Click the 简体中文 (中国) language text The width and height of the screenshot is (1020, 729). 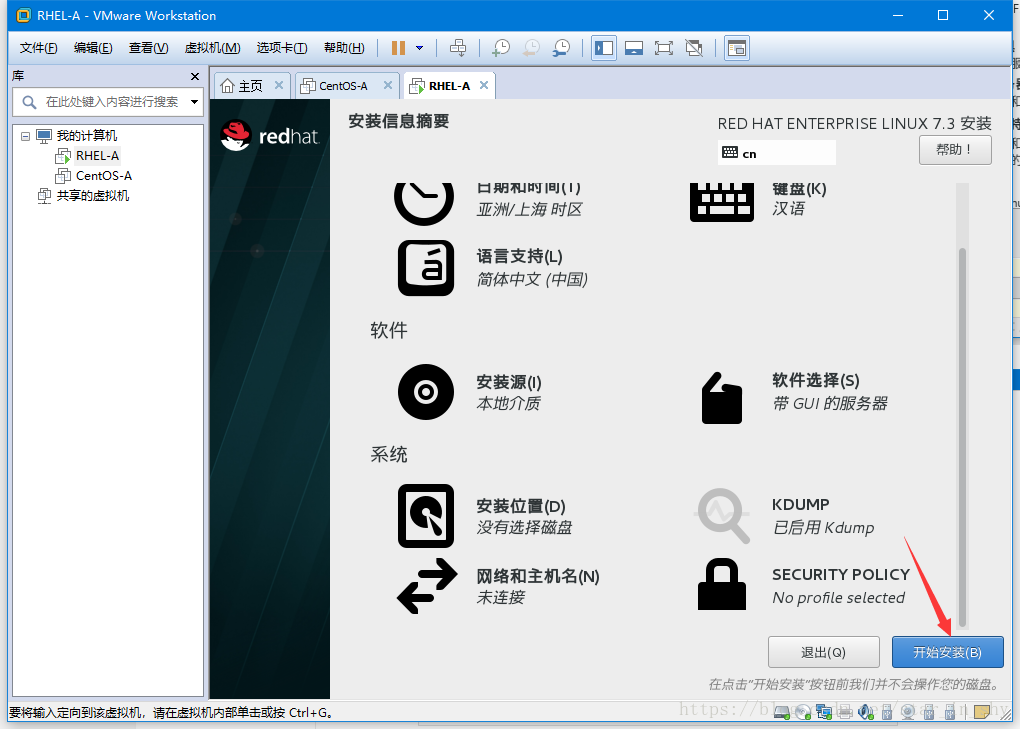coord(532,280)
